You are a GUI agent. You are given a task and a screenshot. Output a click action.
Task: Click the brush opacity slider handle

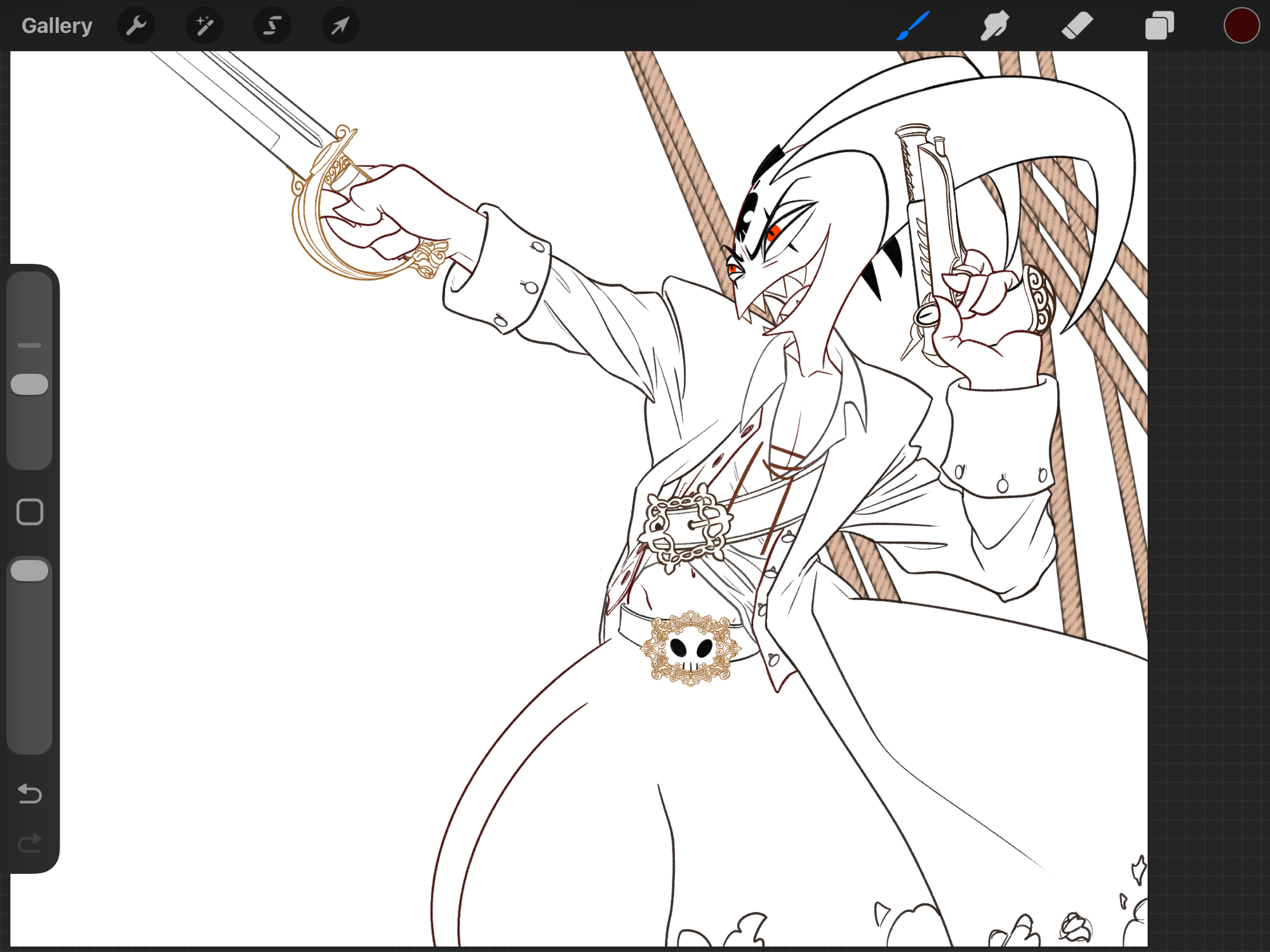pos(30,571)
